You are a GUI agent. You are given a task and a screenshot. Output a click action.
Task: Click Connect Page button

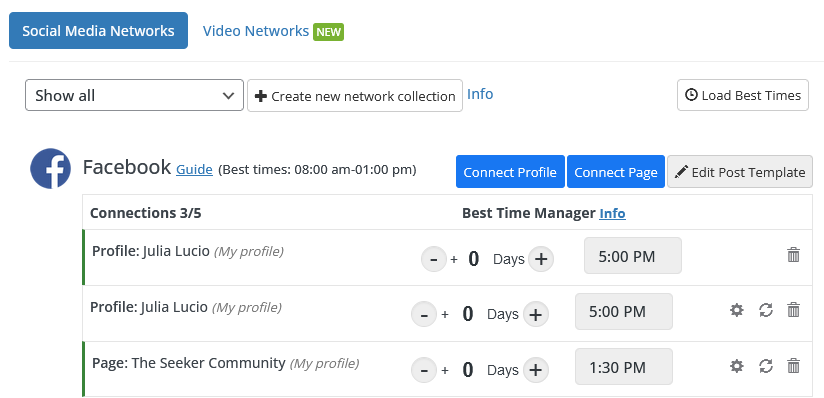coord(616,172)
